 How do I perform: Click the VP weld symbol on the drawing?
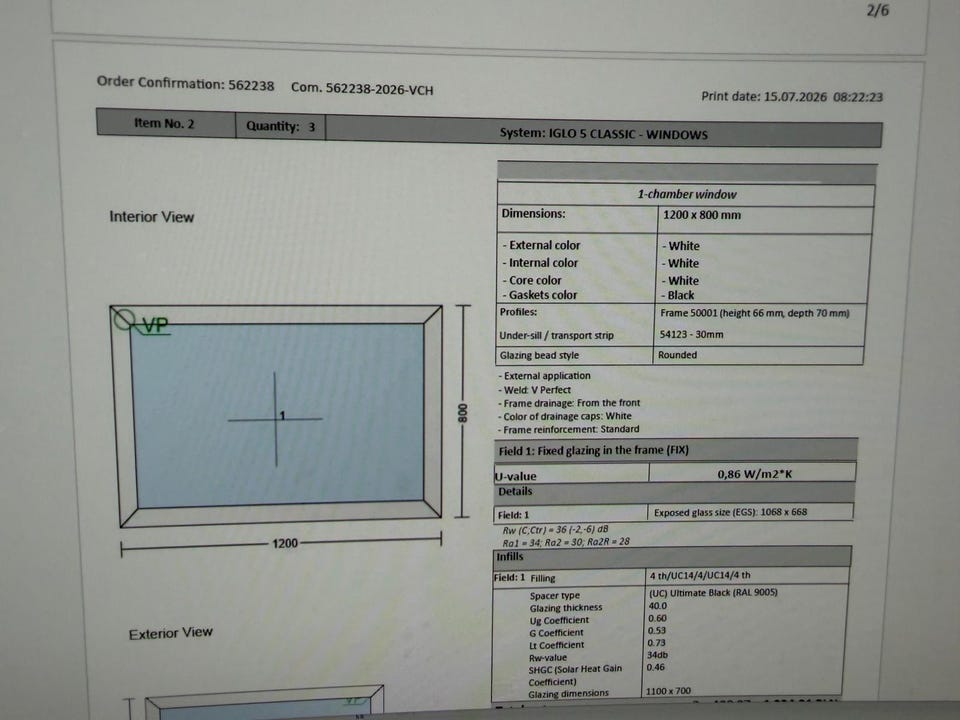click(154, 325)
